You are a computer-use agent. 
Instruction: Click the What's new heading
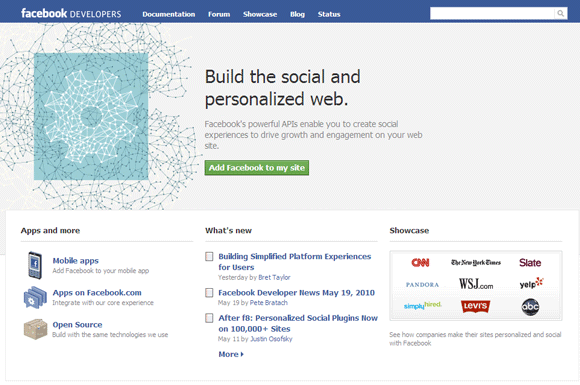coord(228,230)
